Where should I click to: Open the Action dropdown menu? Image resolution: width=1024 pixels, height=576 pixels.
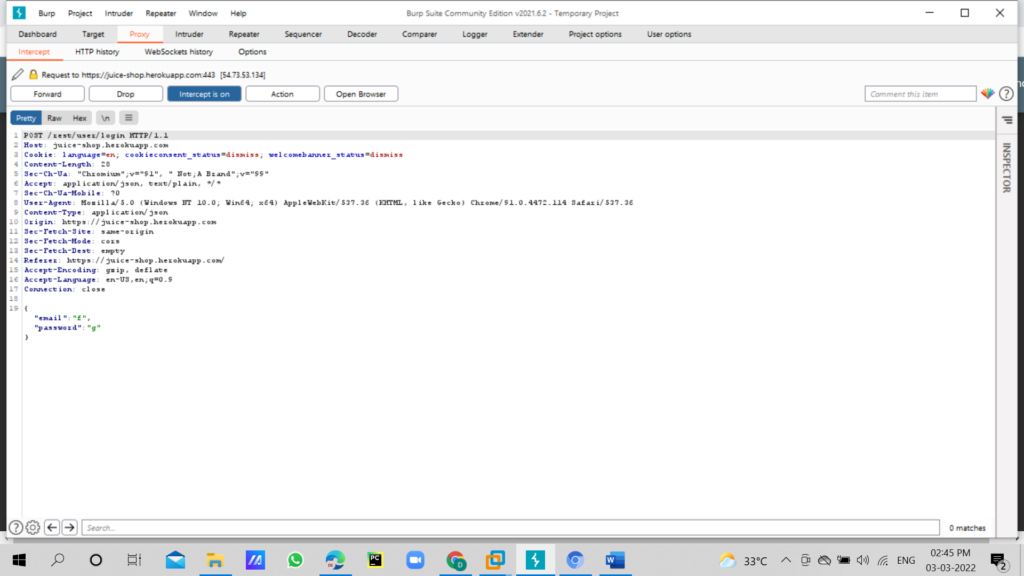point(282,94)
